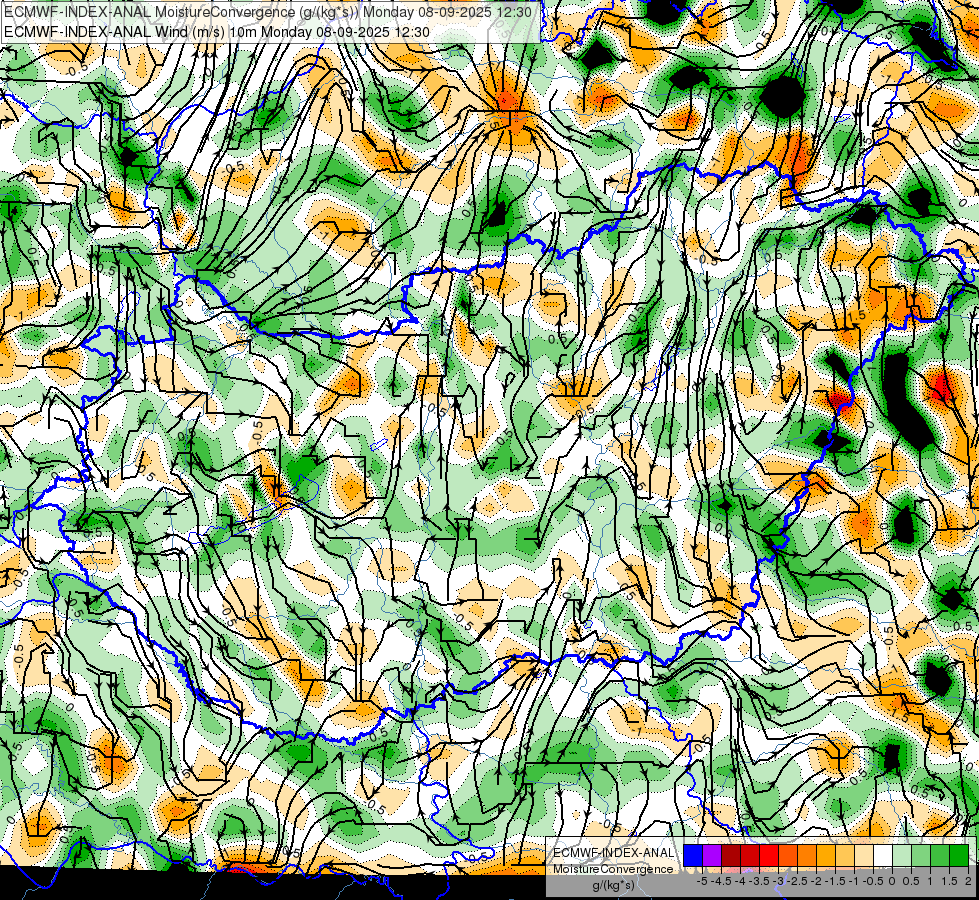Click the -0.5 tick label in the legend
979x900 pixels.
873,881
